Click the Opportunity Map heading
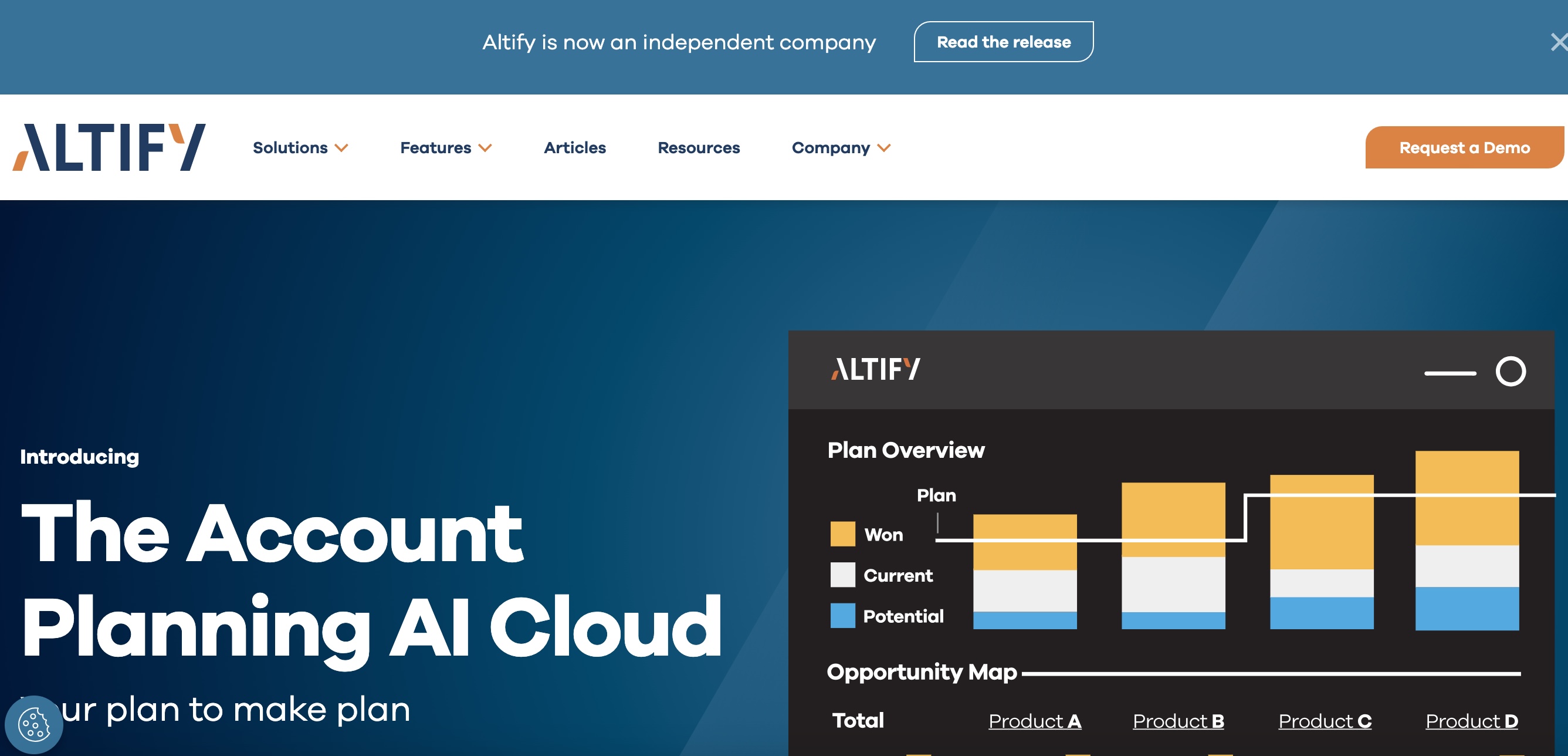1568x756 pixels. 922,672
